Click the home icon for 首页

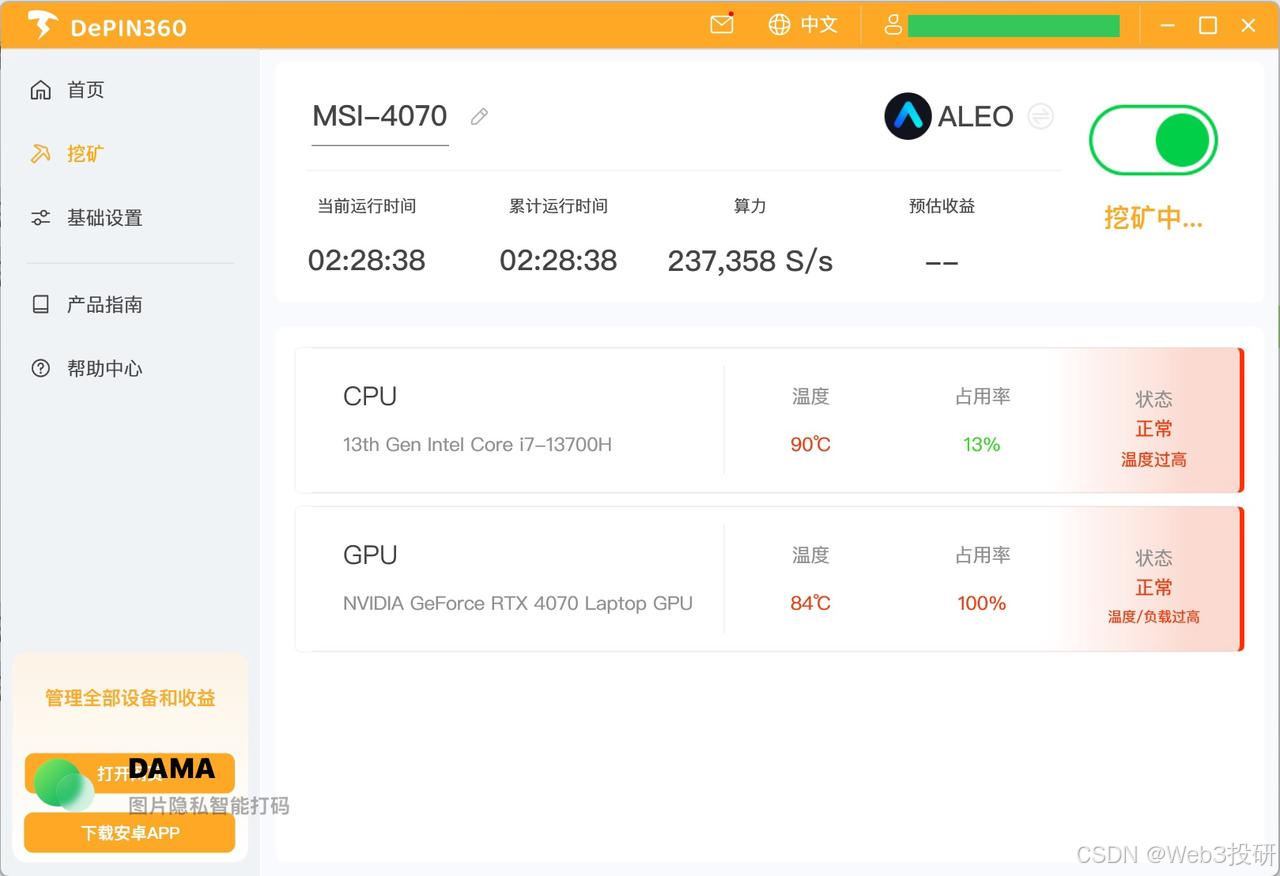[x=41, y=90]
